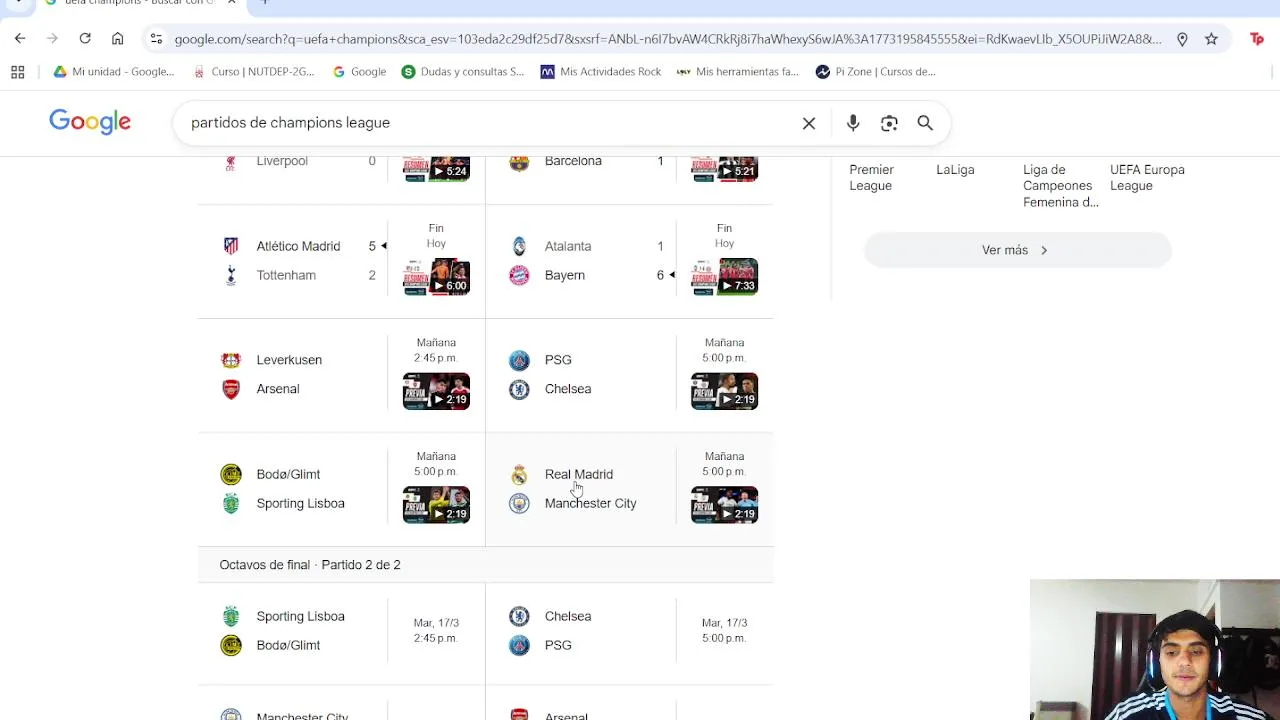Screen dimensions: 1280x720
Task: Select the LaLiga chip
Action: tap(955, 170)
